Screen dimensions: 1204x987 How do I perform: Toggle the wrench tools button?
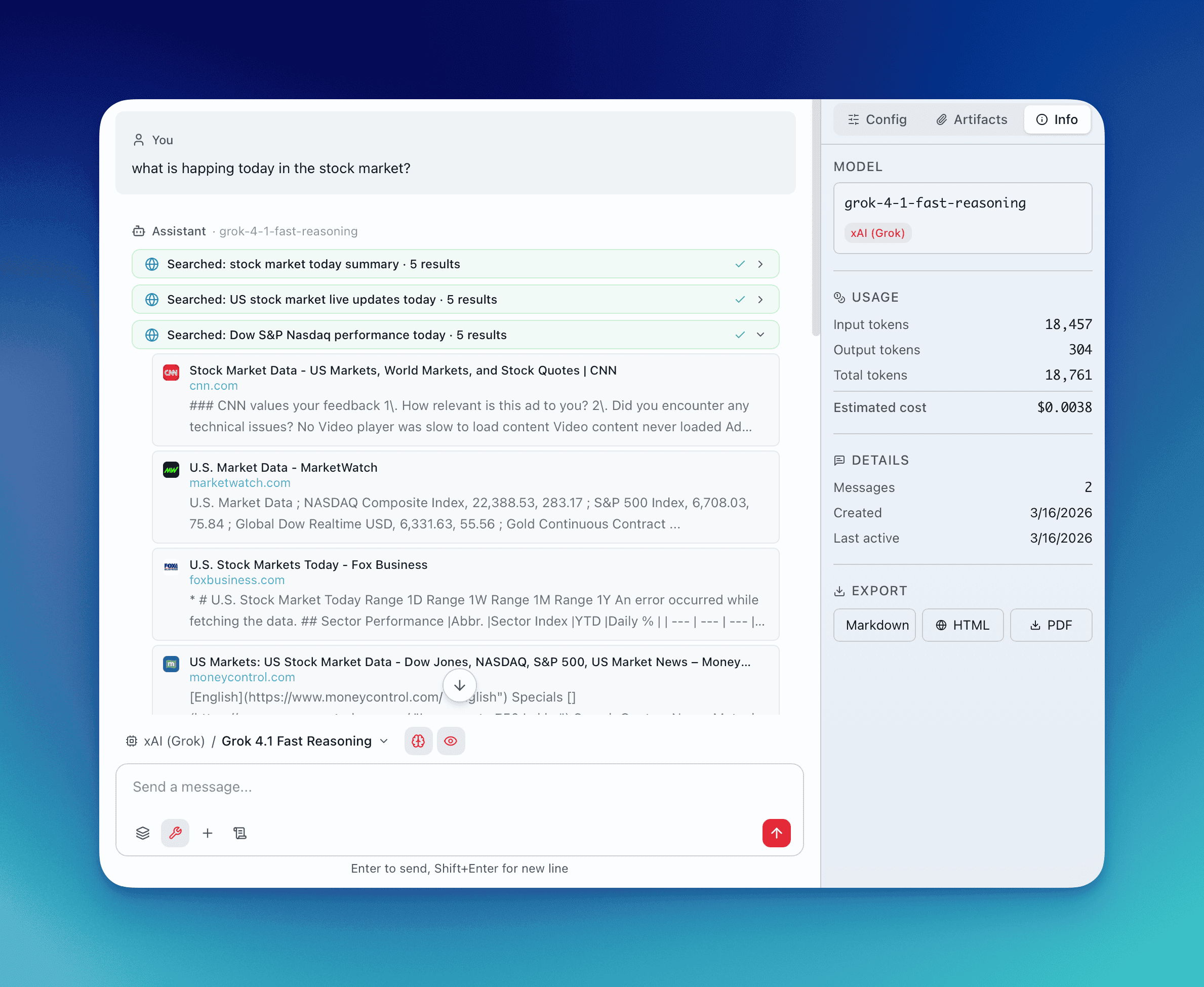coord(175,833)
